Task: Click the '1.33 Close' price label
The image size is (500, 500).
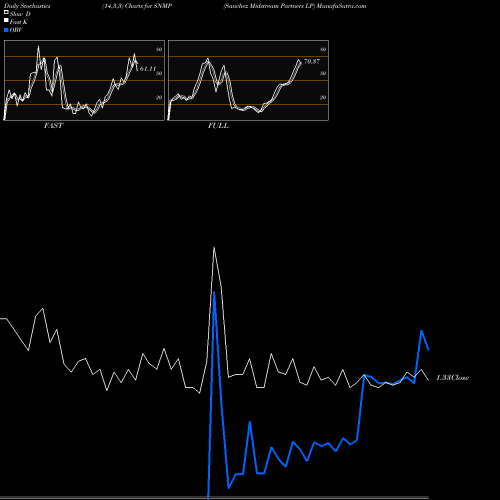Action: [x=453, y=378]
